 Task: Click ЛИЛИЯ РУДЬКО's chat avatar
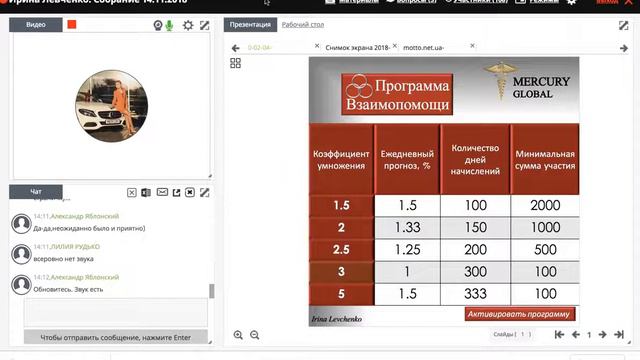pyautogui.click(x=21, y=254)
